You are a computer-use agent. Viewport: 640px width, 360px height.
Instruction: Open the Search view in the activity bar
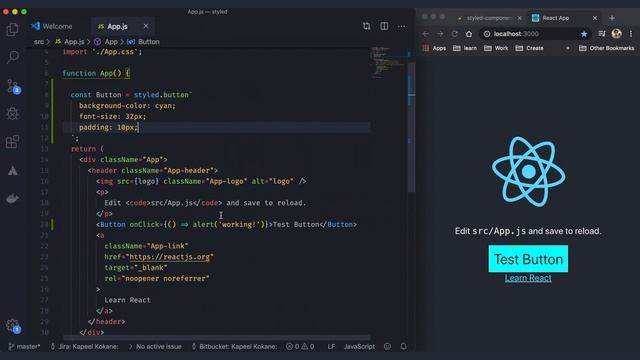[x=13, y=57]
